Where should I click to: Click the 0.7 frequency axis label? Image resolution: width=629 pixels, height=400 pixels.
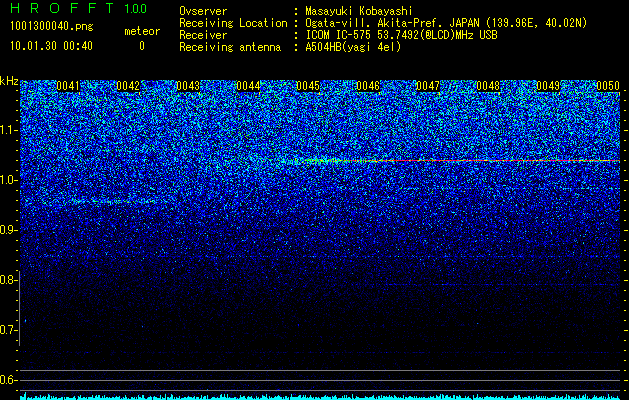pos(8,330)
